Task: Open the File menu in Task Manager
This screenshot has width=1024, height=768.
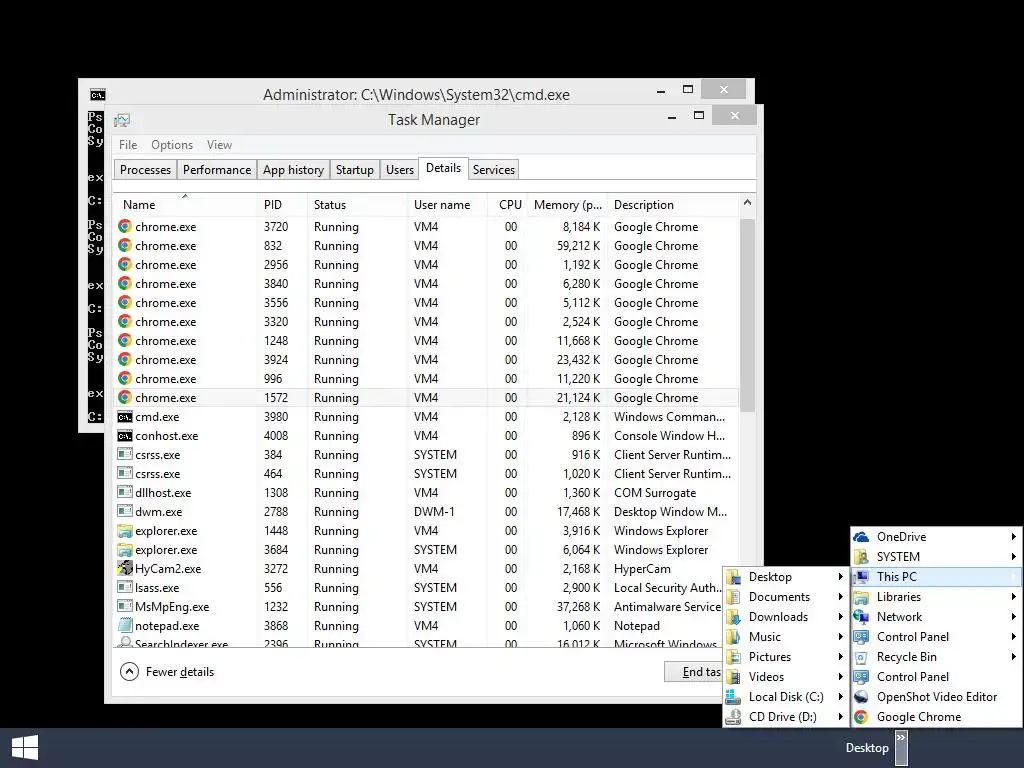Action: click(128, 145)
